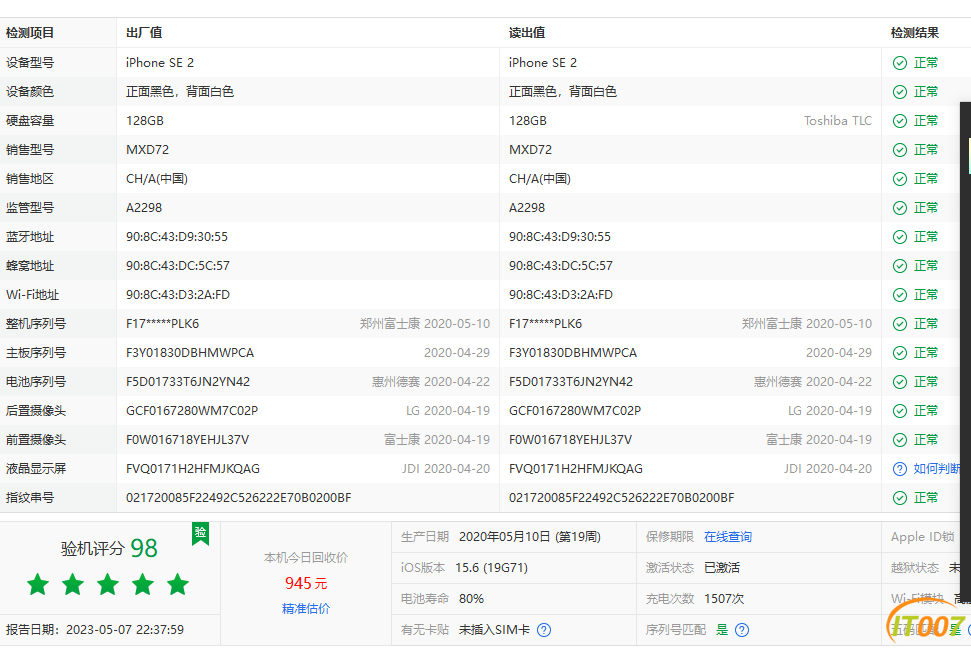Click the 电池寿命 80% value
971x649 pixels.
[471, 599]
